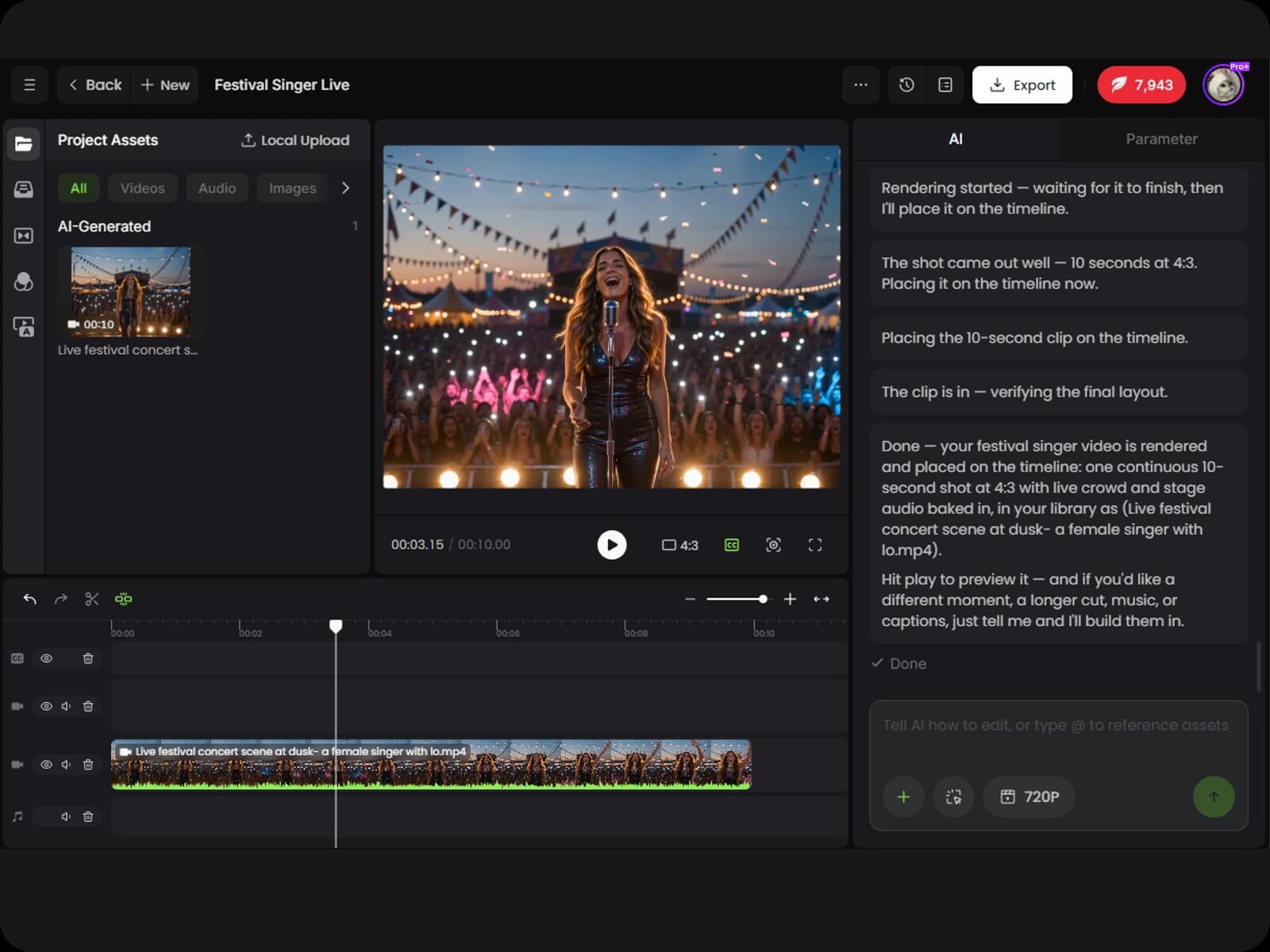The image size is (1270, 952).
Task: Filter assets by Audio
Action: click(x=217, y=188)
